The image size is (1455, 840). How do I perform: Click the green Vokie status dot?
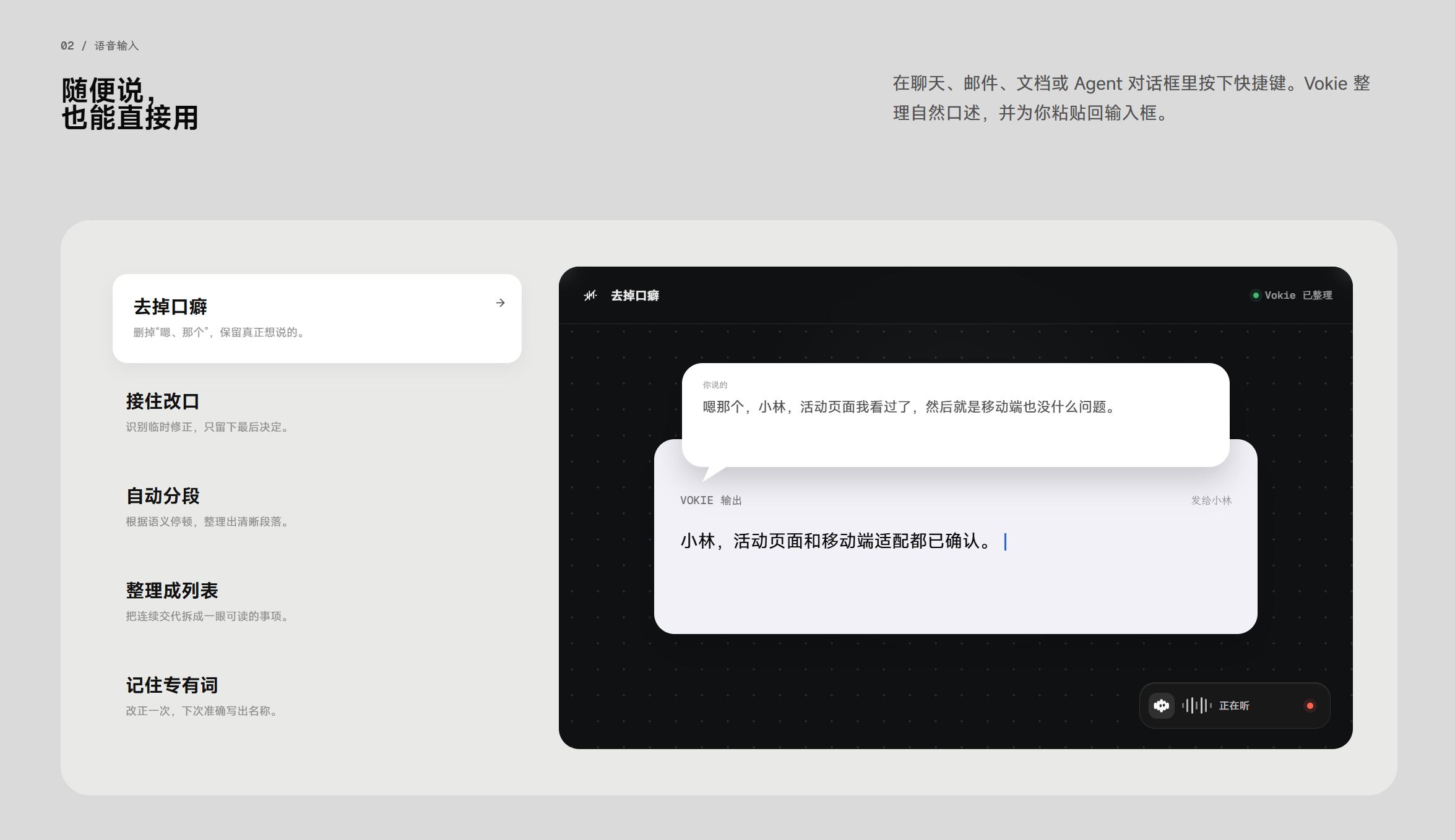point(1256,296)
